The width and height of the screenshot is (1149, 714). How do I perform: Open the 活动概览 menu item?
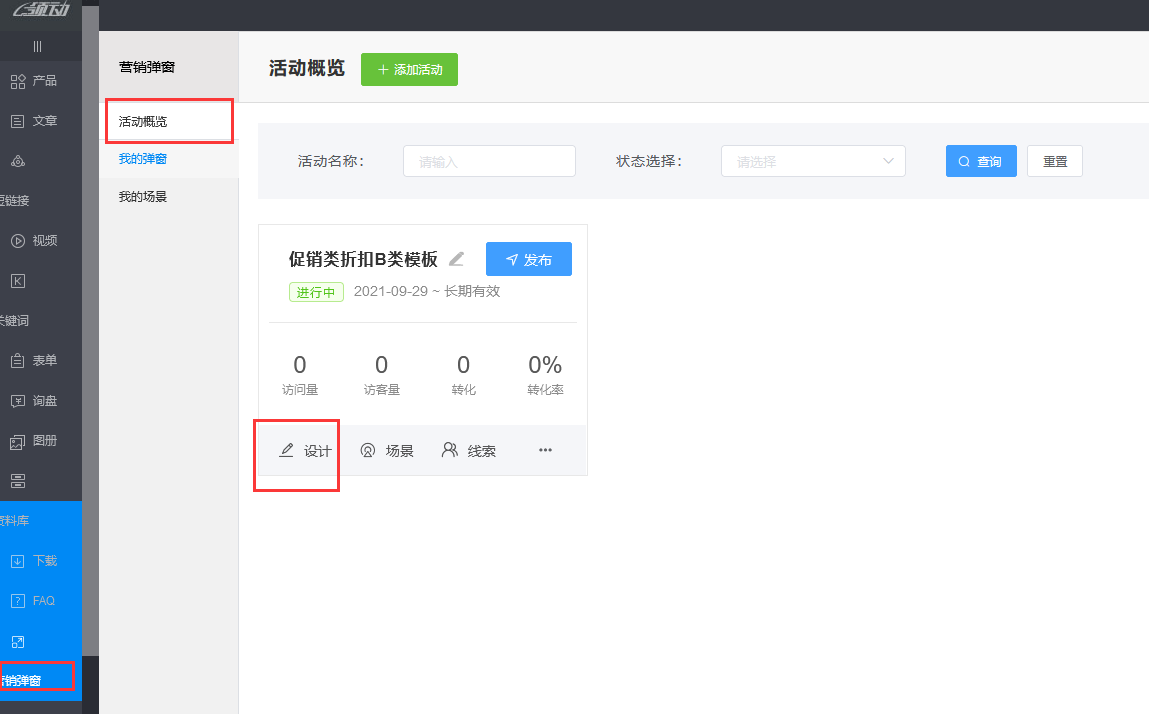(143, 122)
